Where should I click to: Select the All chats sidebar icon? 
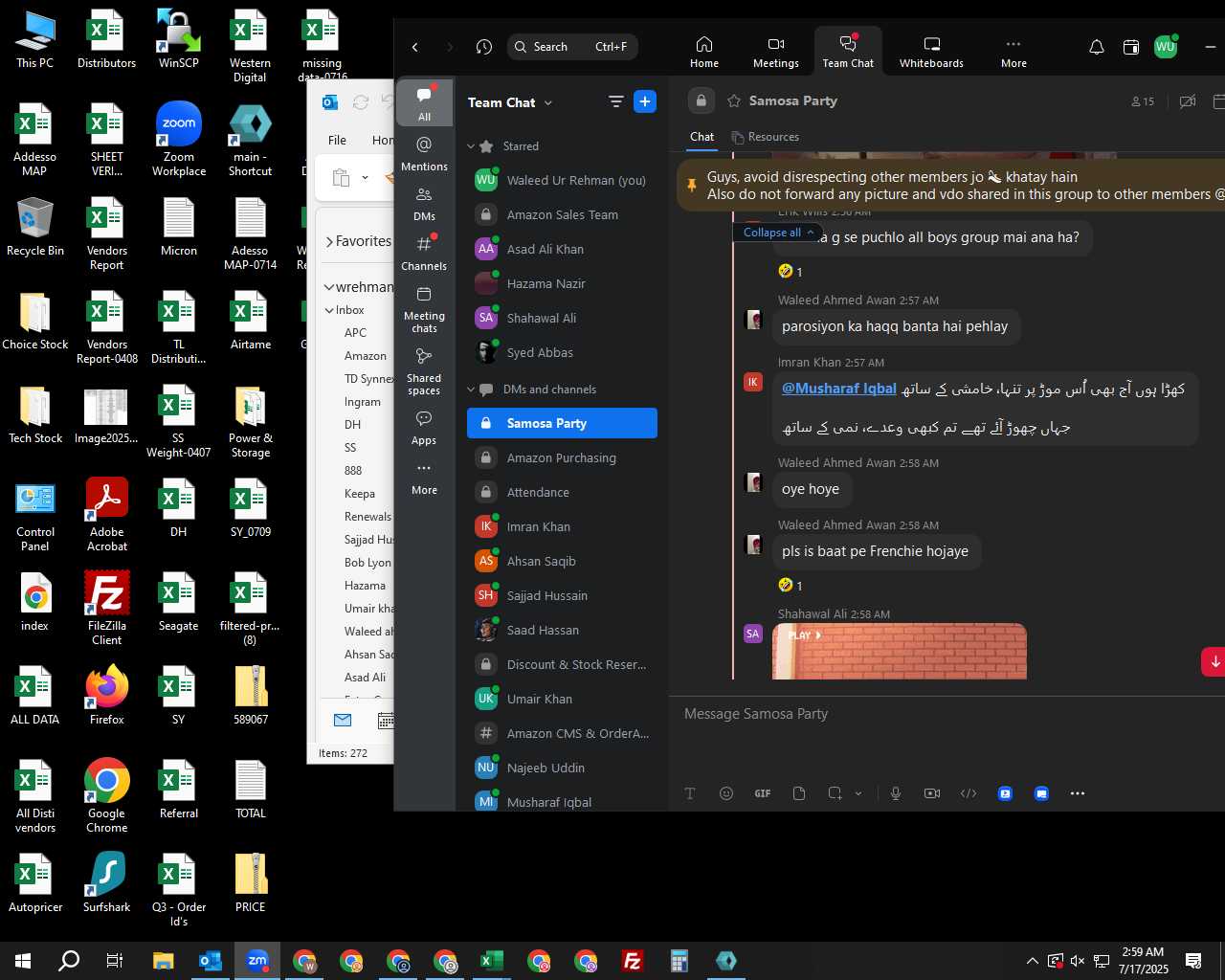point(424,102)
